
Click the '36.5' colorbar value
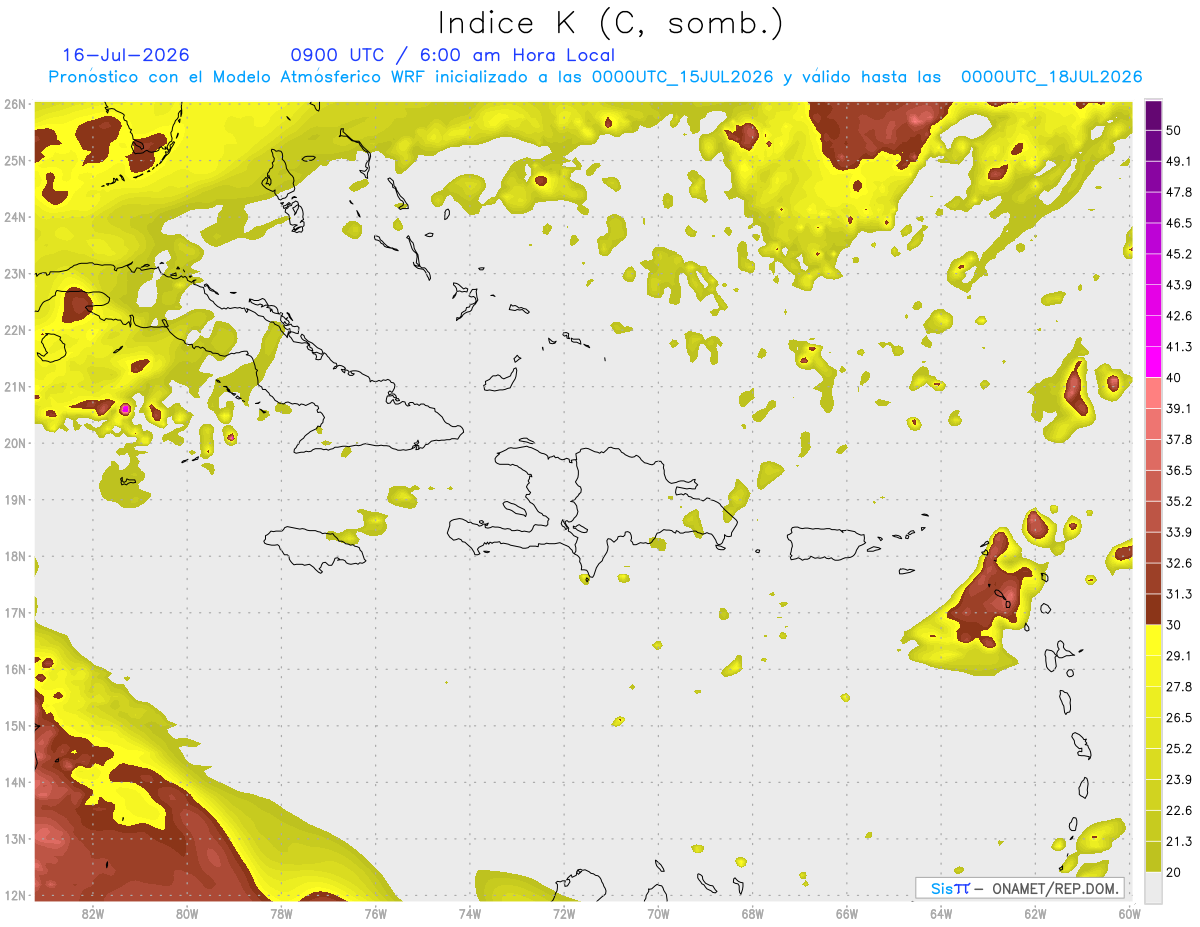[x=1179, y=470]
